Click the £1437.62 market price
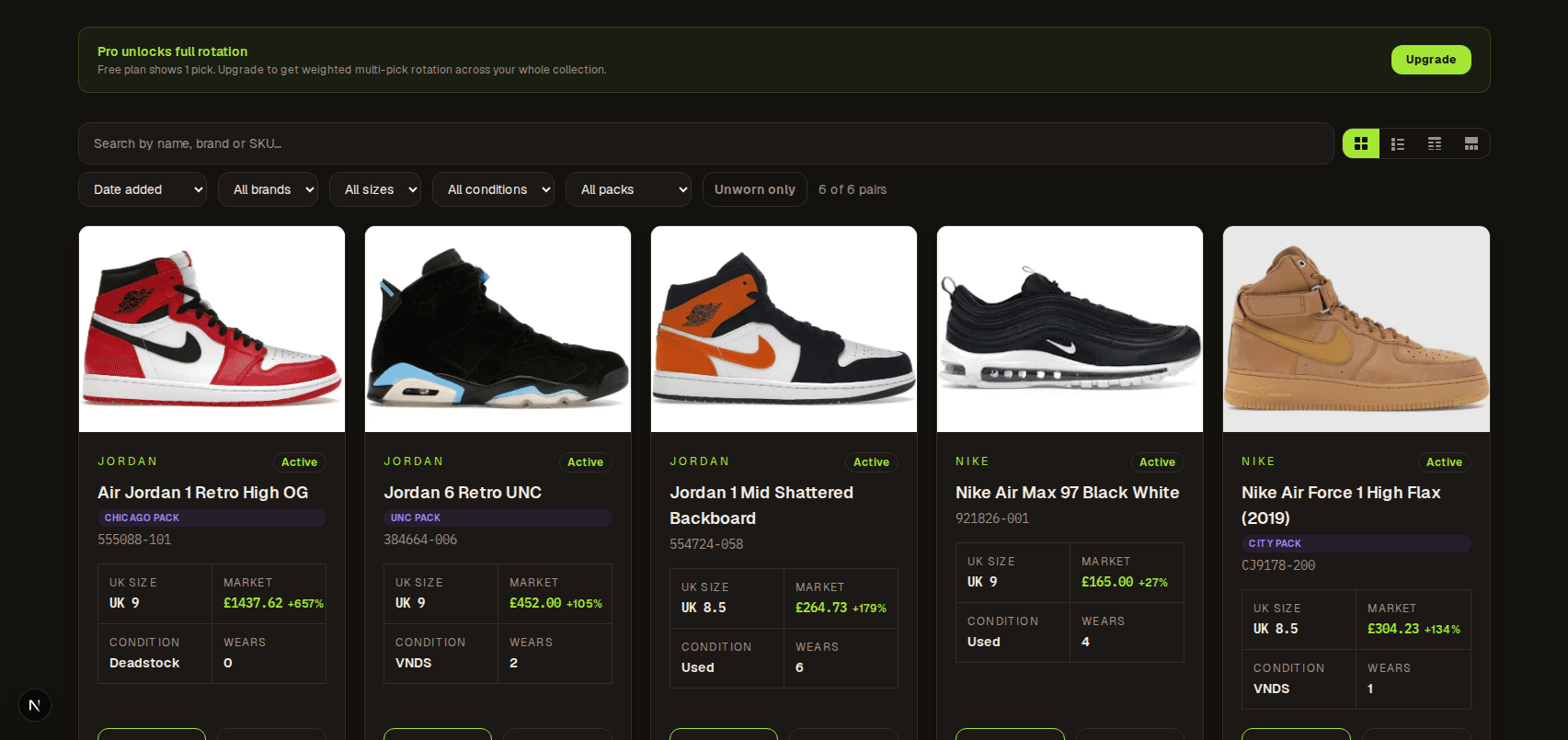1568x740 pixels. click(x=253, y=603)
